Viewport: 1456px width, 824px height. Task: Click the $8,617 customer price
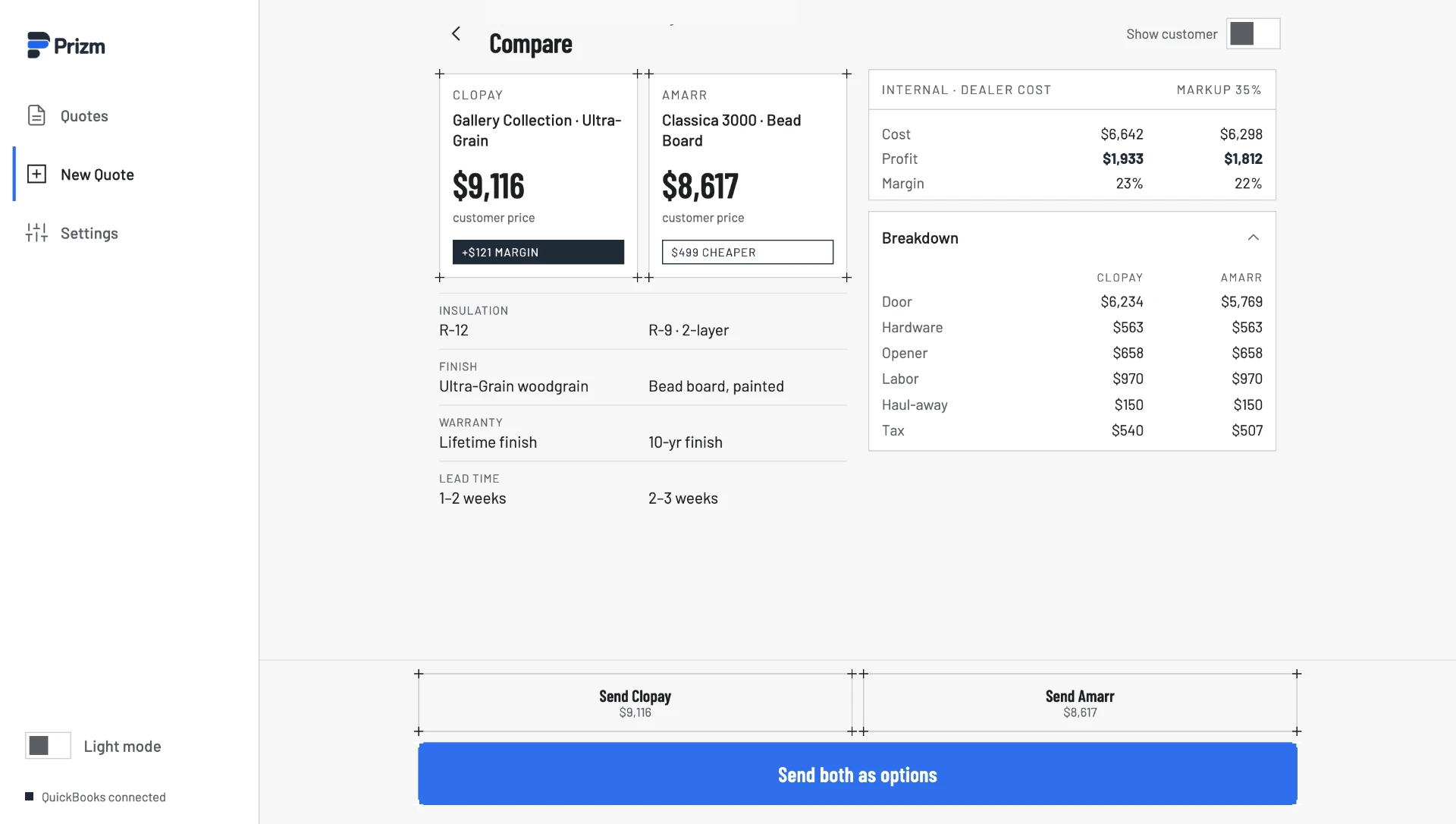click(x=700, y=186)
